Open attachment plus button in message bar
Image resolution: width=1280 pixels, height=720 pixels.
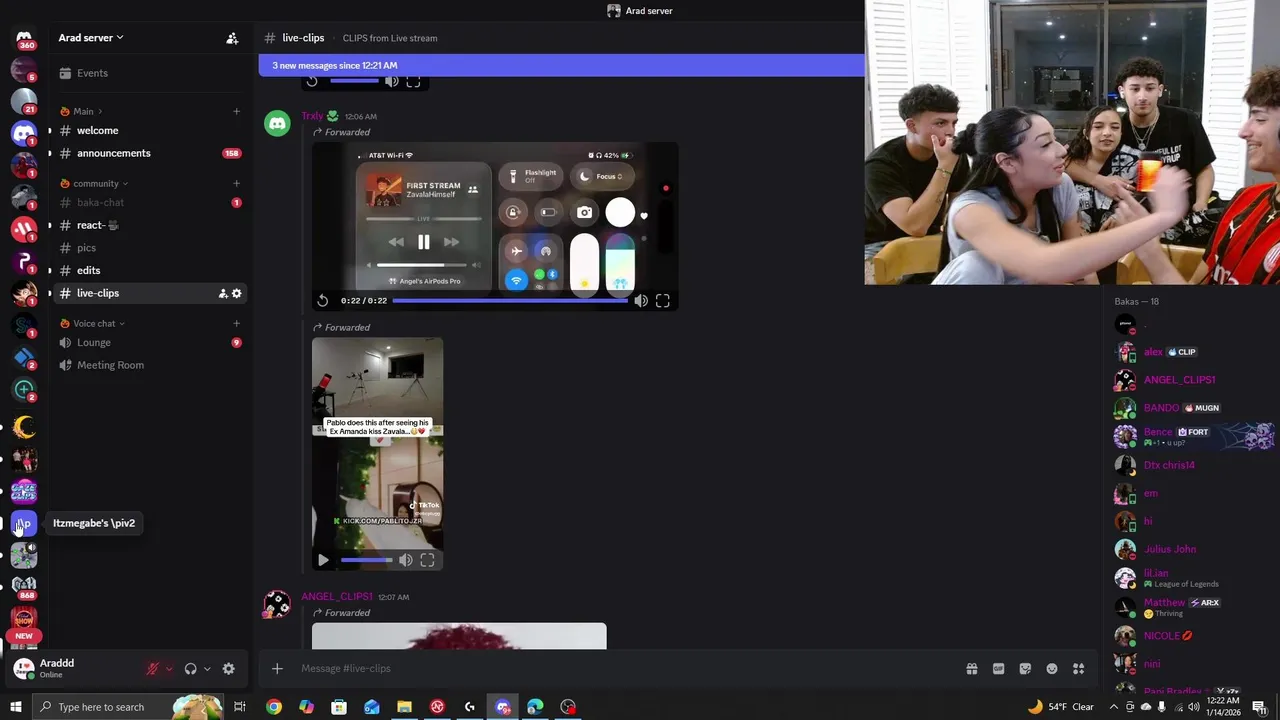277,669
